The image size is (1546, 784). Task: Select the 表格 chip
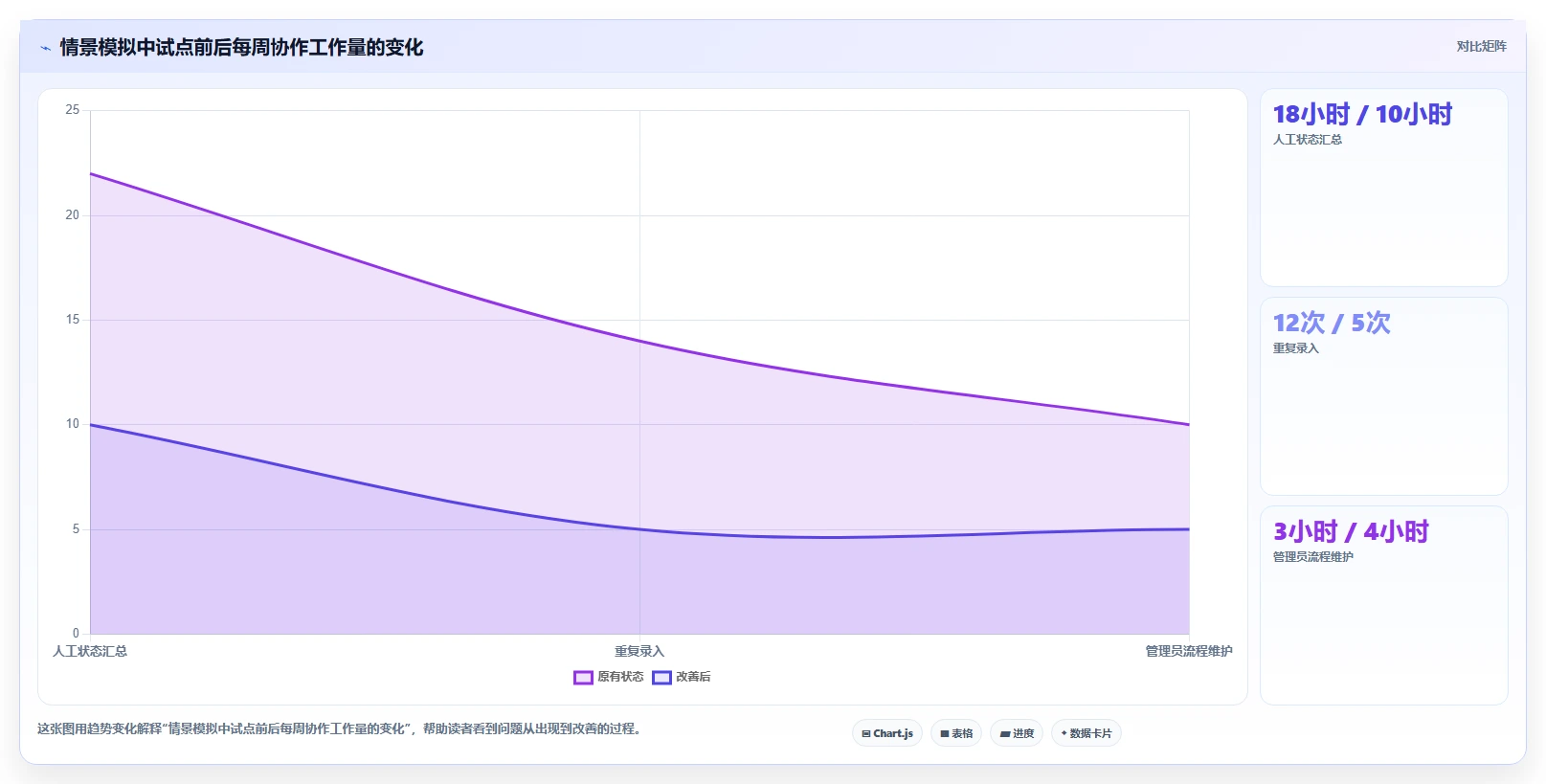pos(956,733)
